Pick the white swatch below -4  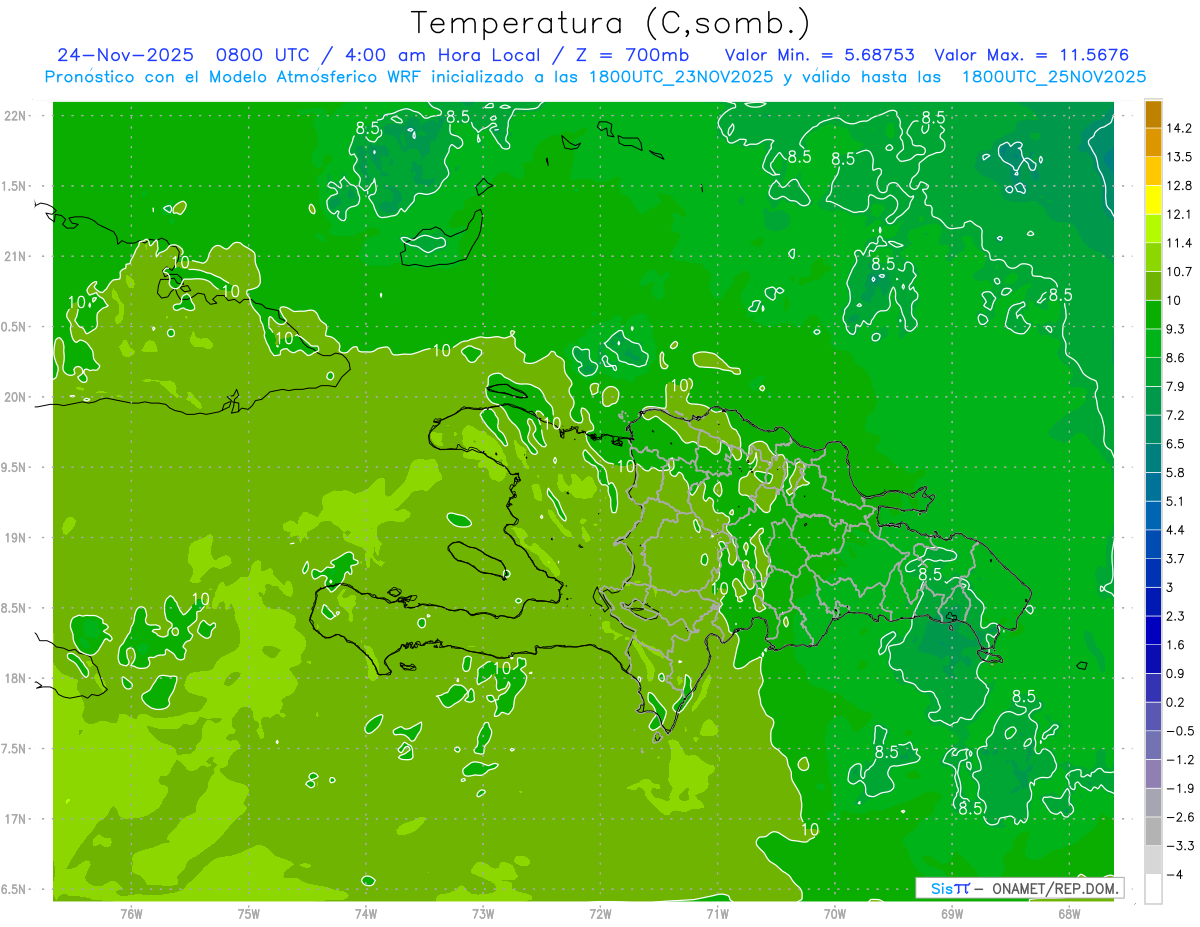1153,888
